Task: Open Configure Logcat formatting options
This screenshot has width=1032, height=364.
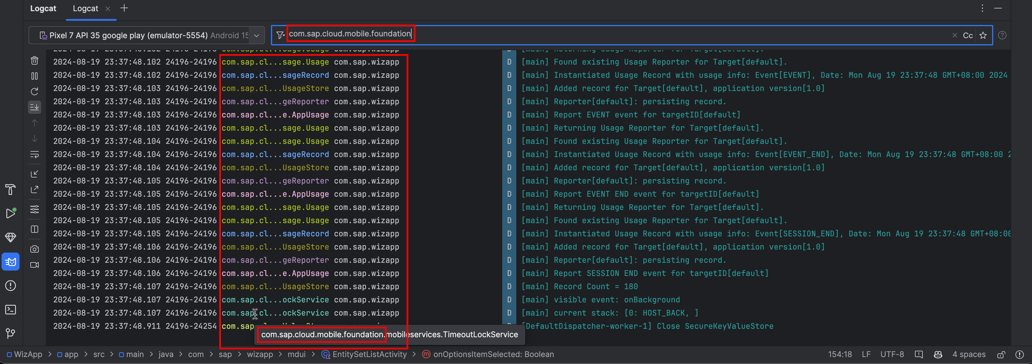Action: (34, 209)
